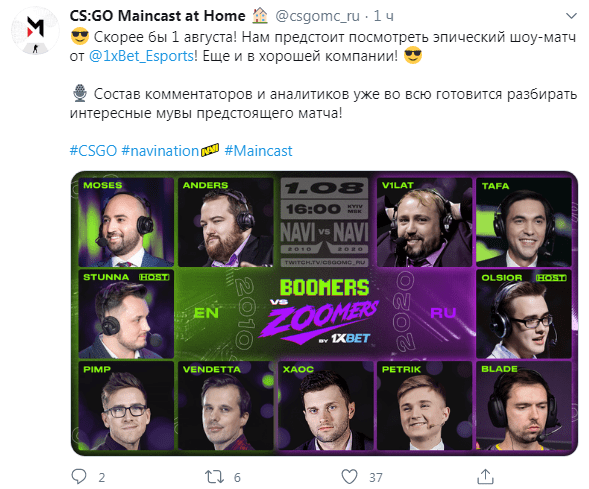
Task: Click the OLSIOR host portrait
Action: [x=524, y=314]
